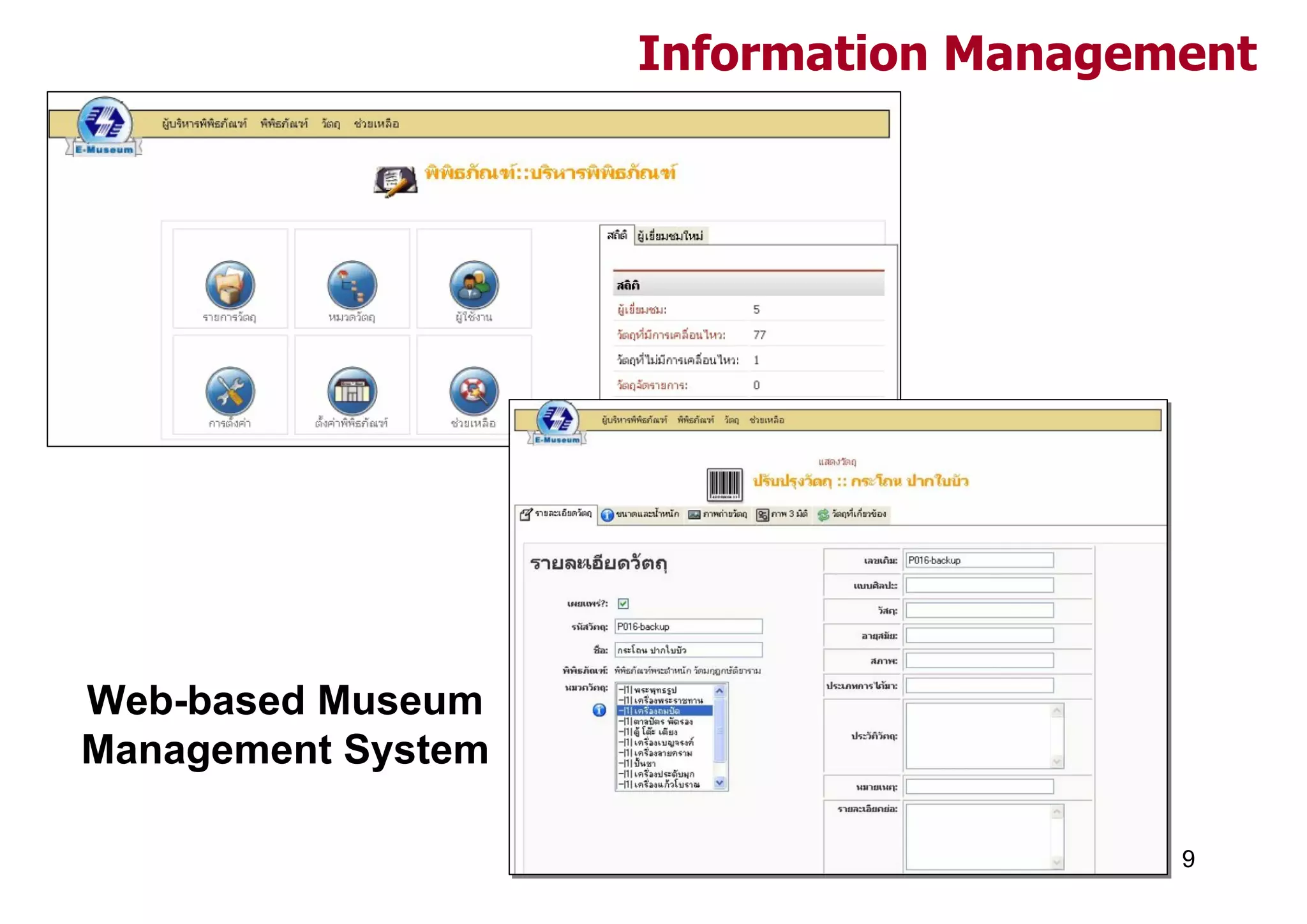The height and width of the screenshot is (924, 1307).
Task: Click the ชื่อ name input field
Action: tap(689, 650)
